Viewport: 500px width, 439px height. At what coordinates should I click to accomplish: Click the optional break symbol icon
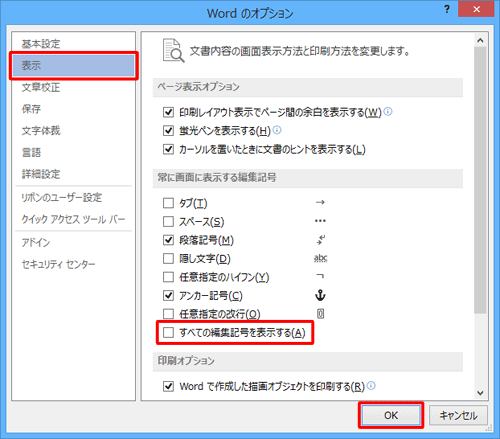[x=320, y=313]
